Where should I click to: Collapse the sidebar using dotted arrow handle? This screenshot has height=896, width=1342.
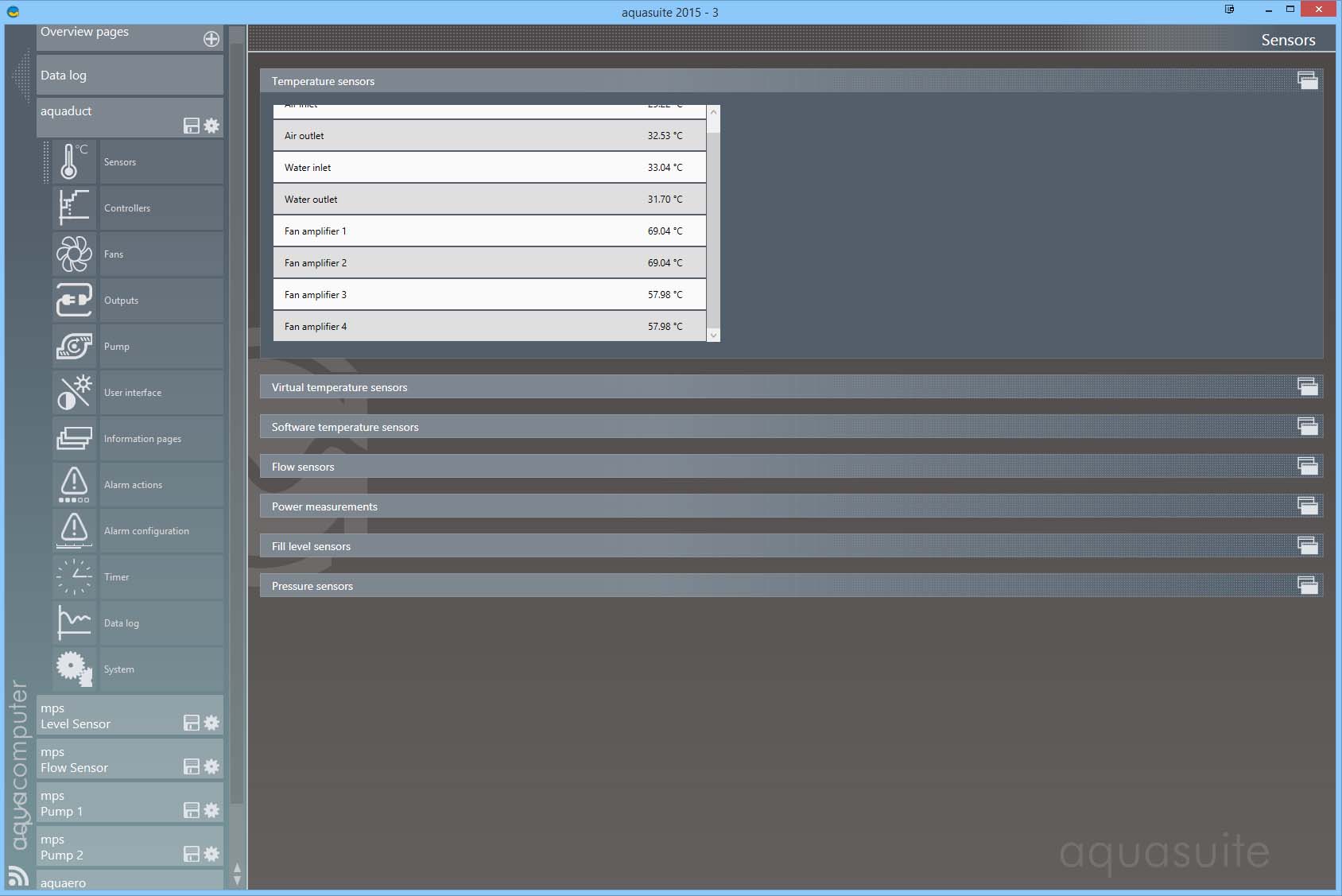click(21, 76)
